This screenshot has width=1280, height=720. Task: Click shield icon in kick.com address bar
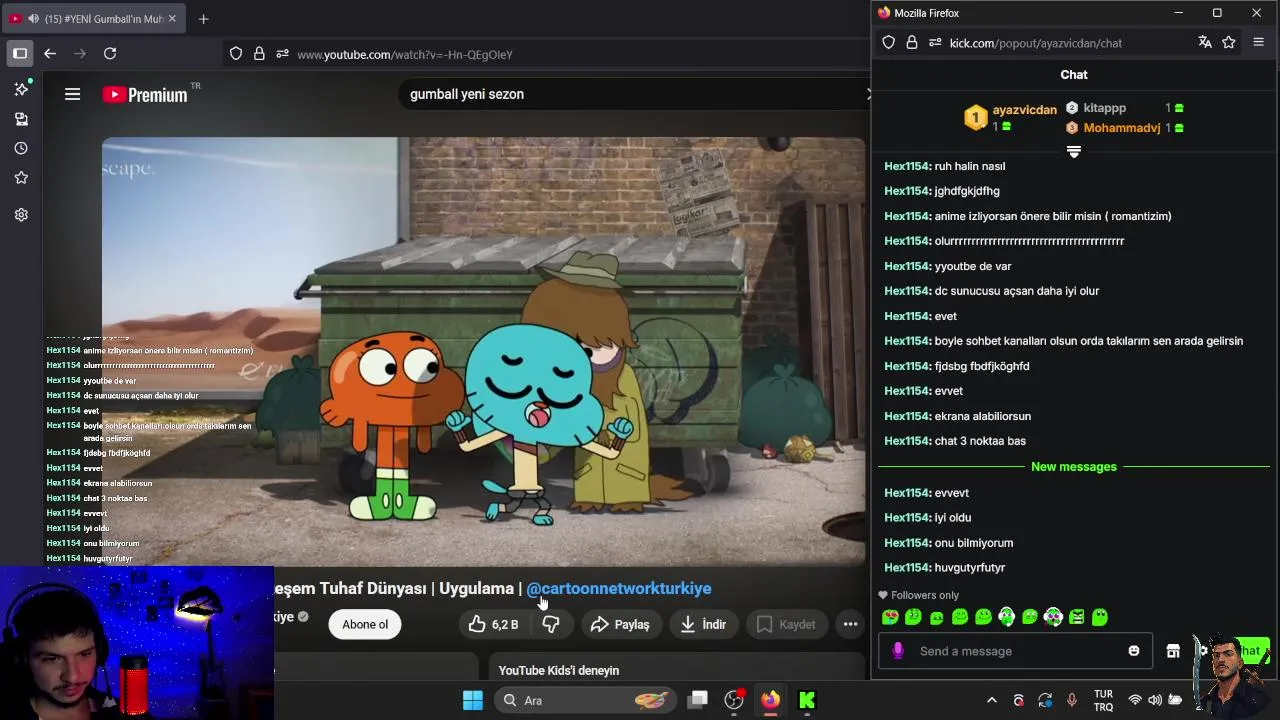pyautogui.click(x=889, y=43)
